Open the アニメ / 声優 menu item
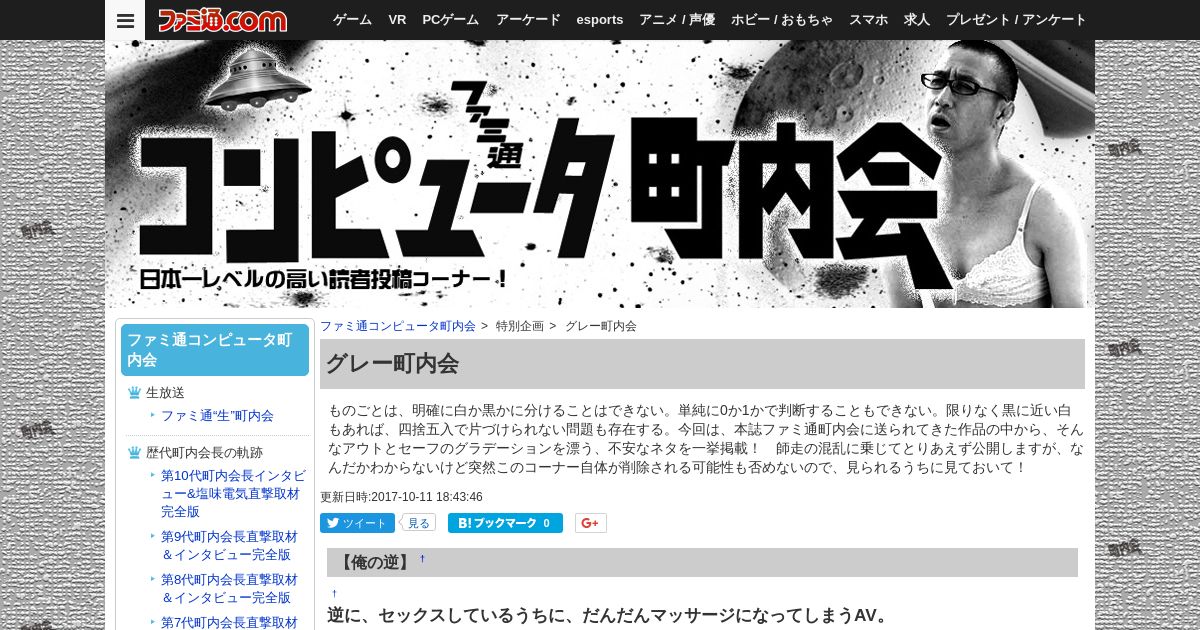The height and width of the screenshot is (630, 1200). click(x=677, y=20)
